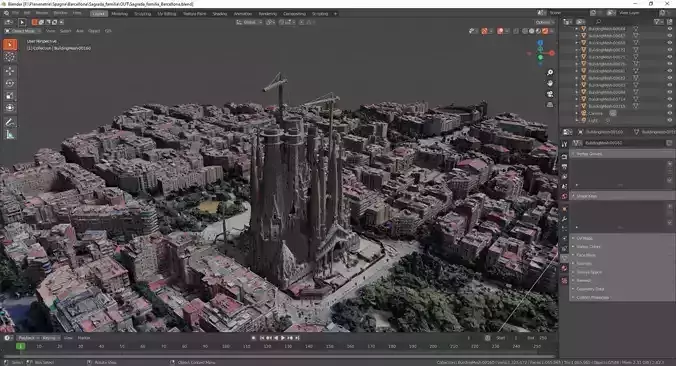Select the Rotate tool
Screen dimensions: 676x366
pyautogui.click(x=10, y=84)
